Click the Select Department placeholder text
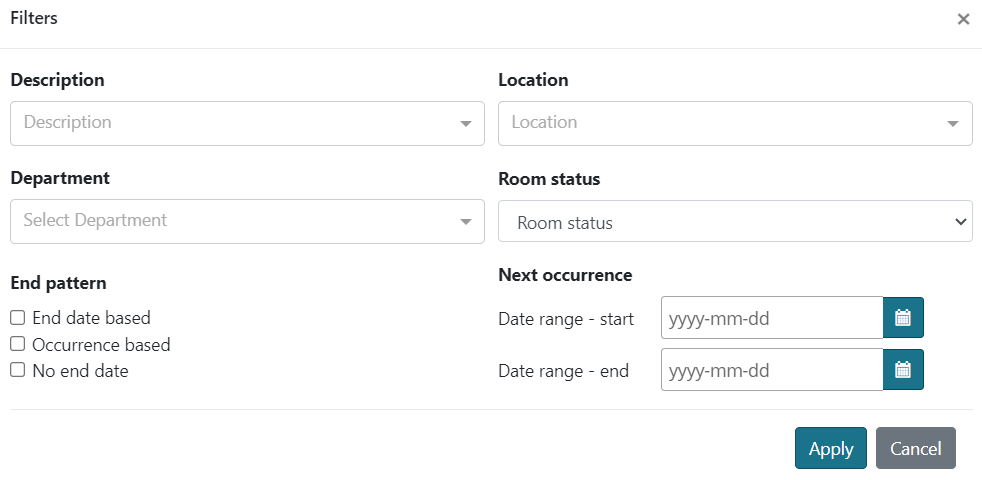Viewport: 982px width, 480px height. (95, 220)
